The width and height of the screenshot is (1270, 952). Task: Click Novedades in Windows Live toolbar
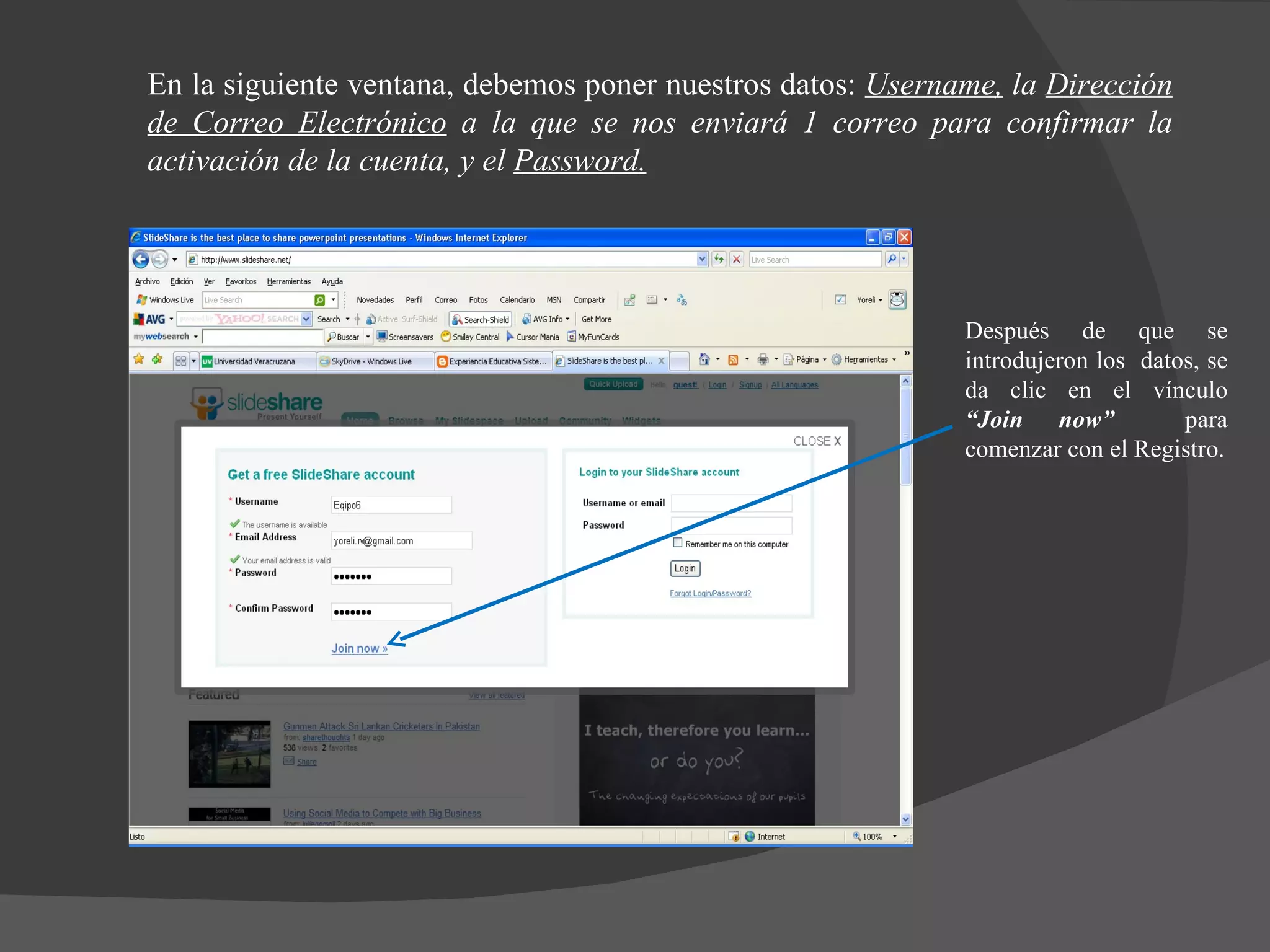[x=375, y=300]
